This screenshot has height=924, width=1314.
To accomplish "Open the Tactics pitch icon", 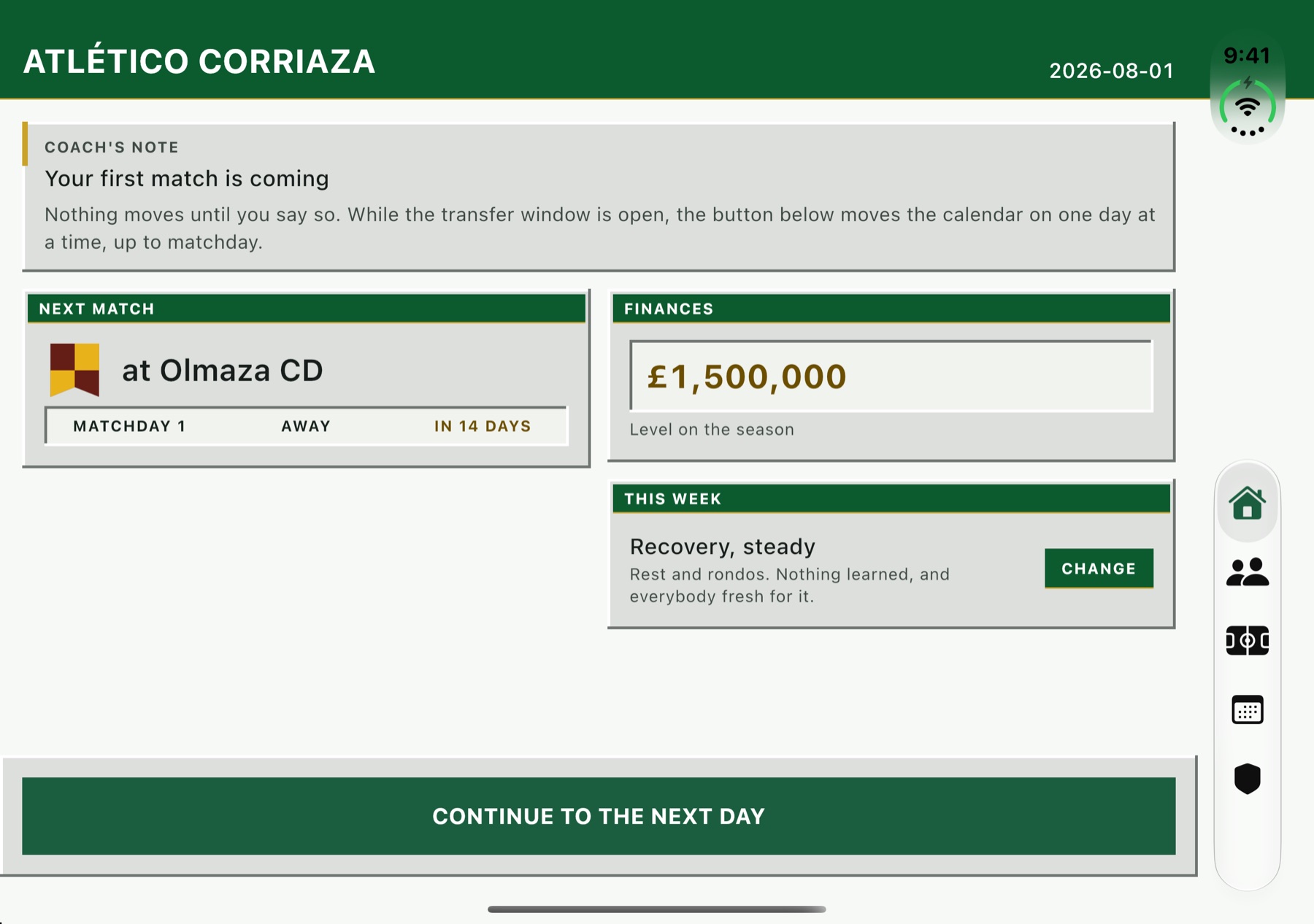I will click(x=1247, y=641).
